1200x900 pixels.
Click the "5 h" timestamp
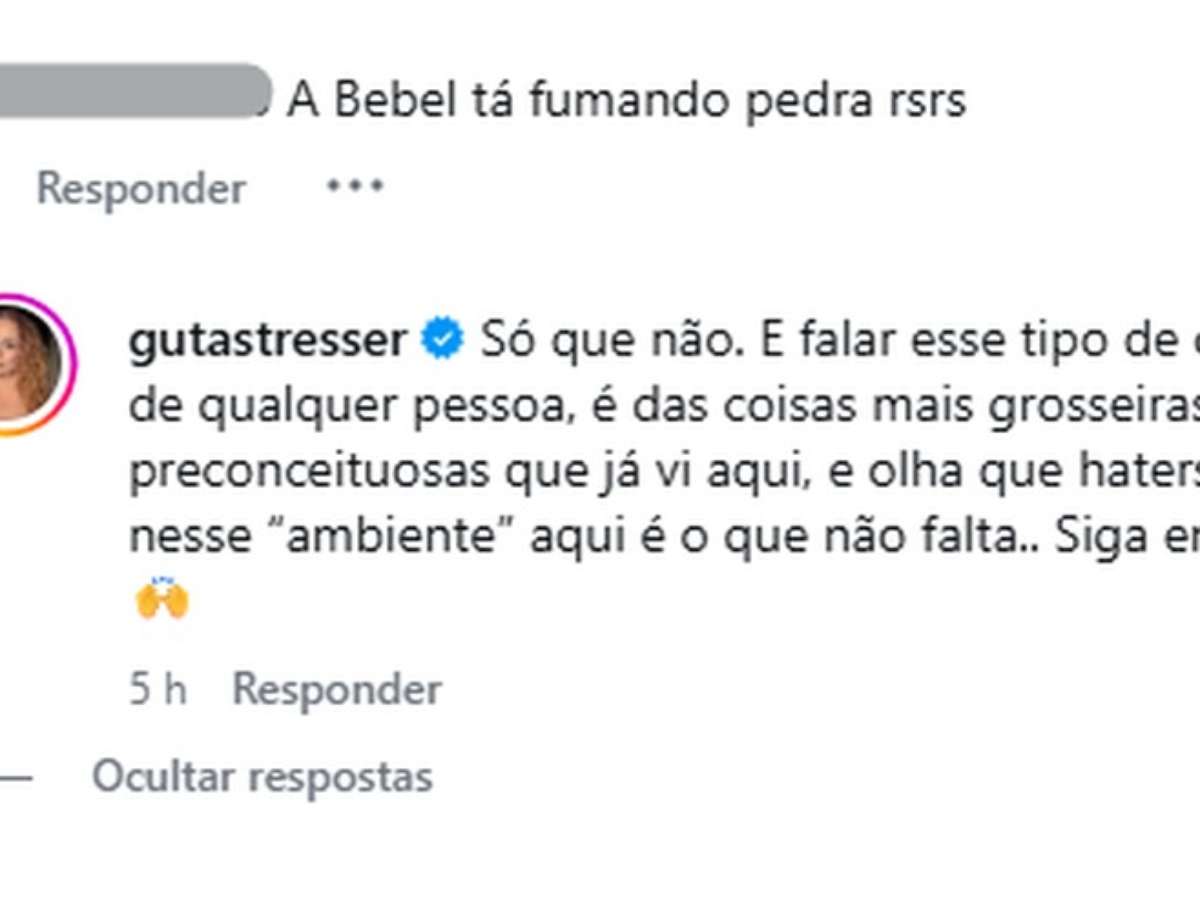(x=158, y=689)
